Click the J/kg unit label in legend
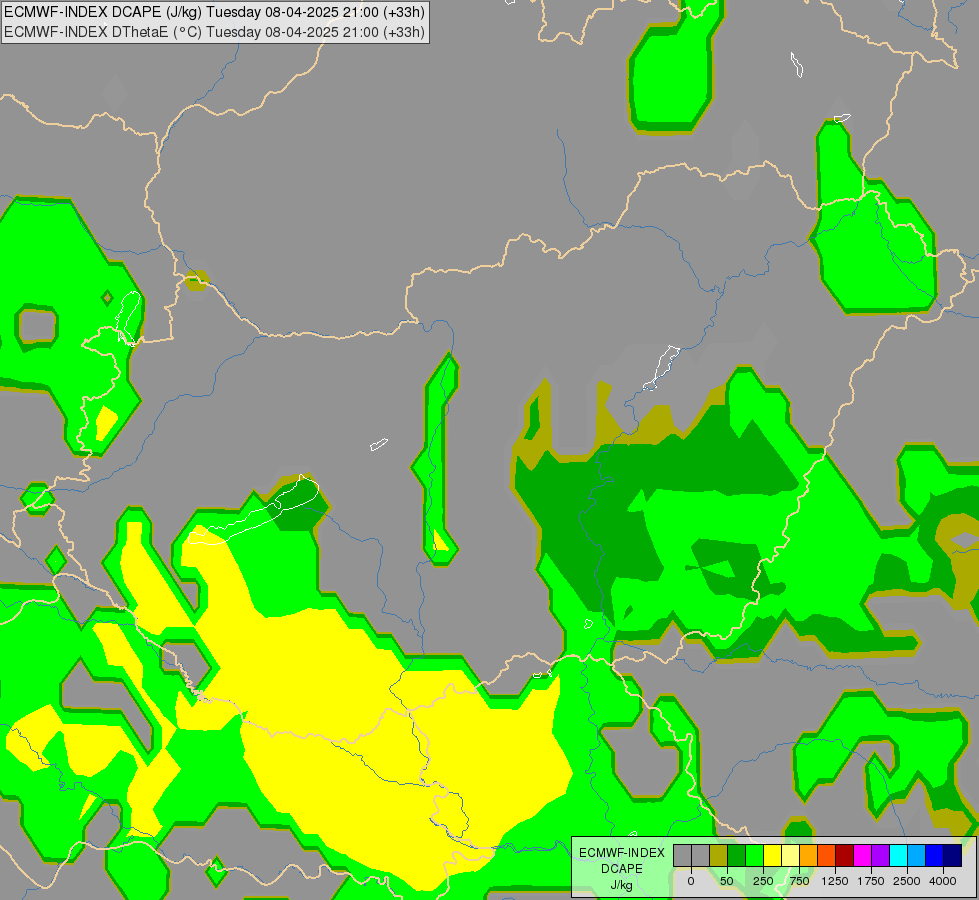The width and height of the screenshot is (979, 900). (x=621, y=886)
